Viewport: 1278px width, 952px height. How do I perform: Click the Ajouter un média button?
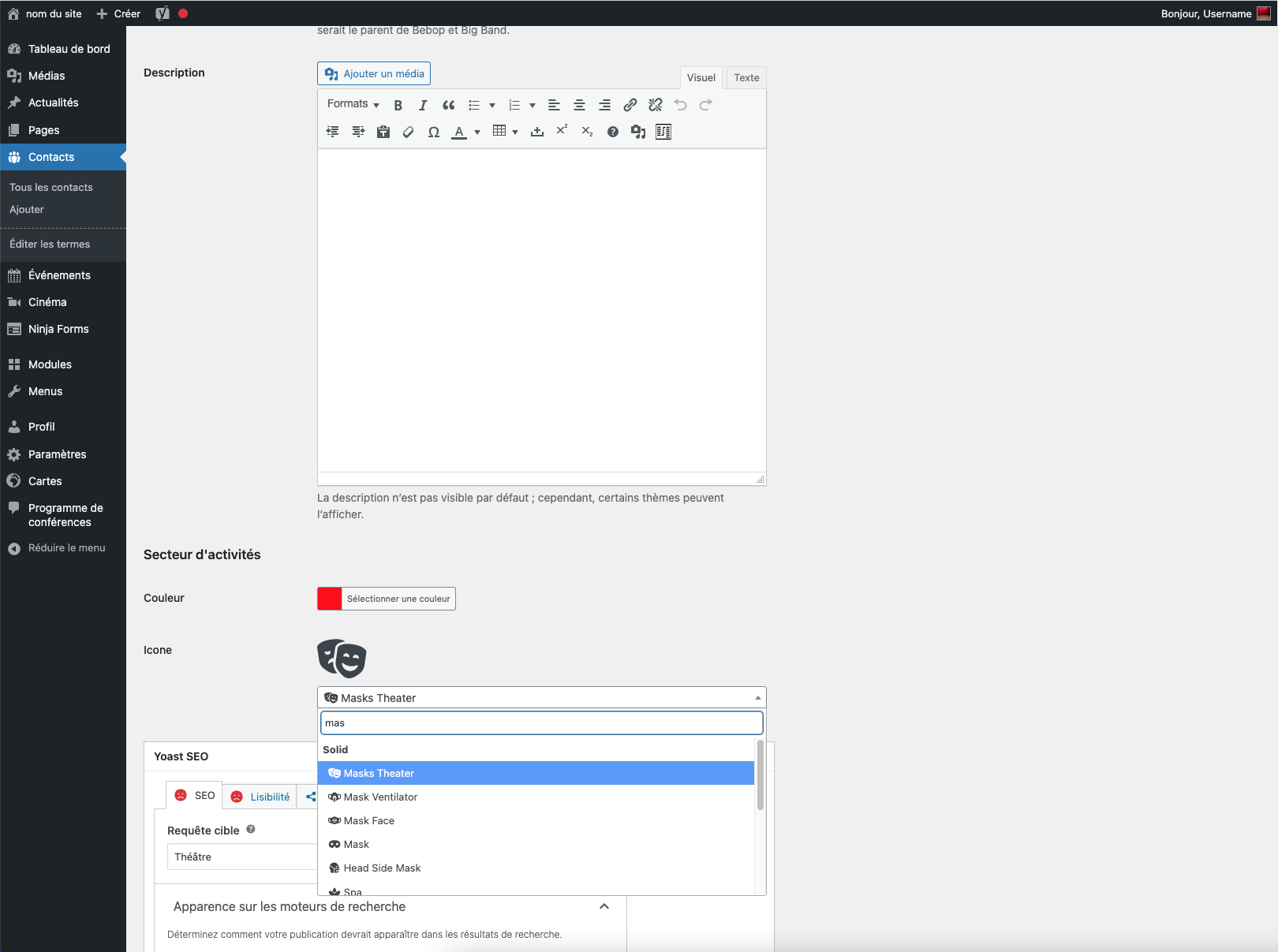click(x=374, y=73)
